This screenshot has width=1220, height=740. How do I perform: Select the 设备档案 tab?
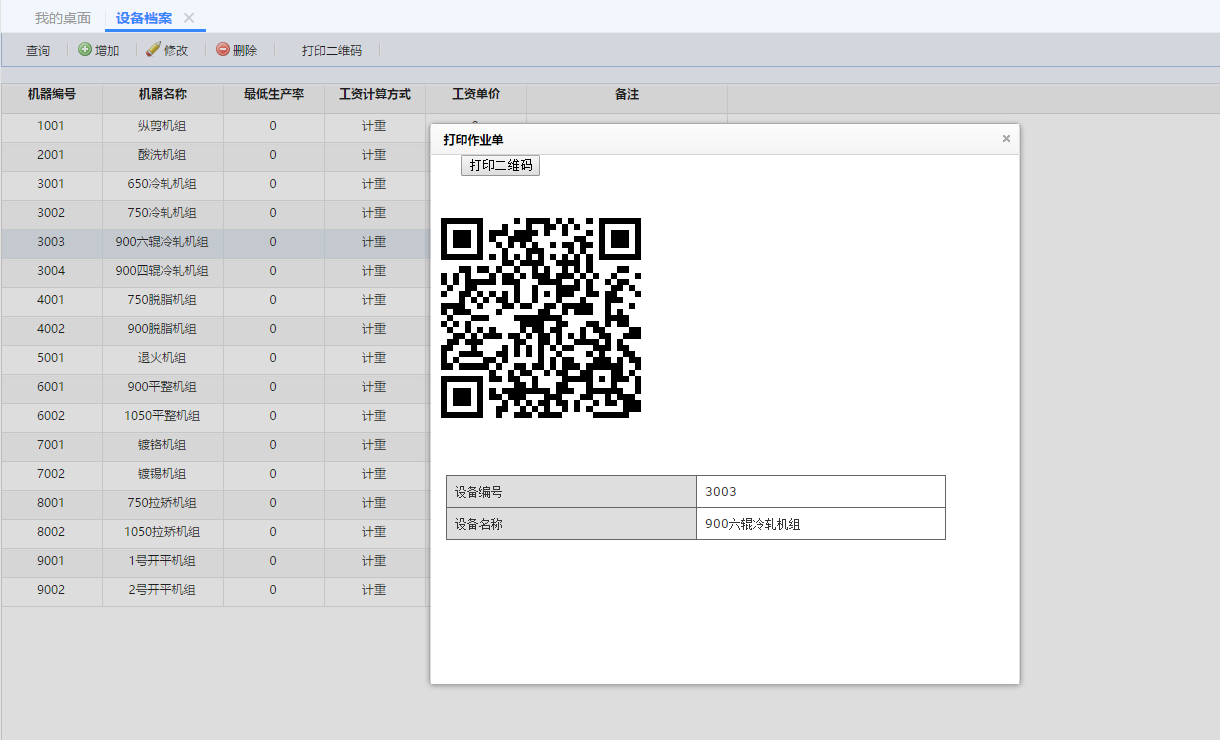coord(144,18)
